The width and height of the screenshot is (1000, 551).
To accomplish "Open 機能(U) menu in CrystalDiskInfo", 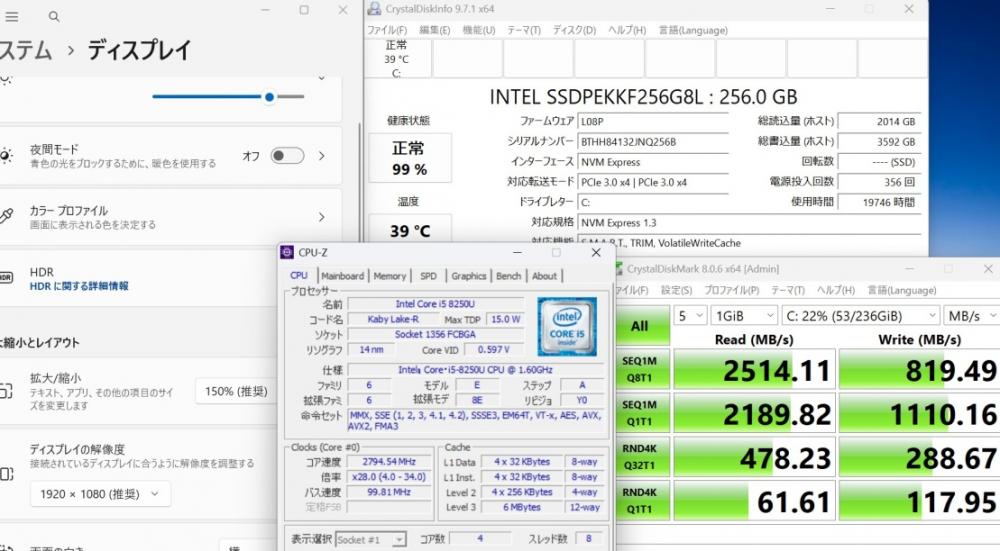I will 478,30.
